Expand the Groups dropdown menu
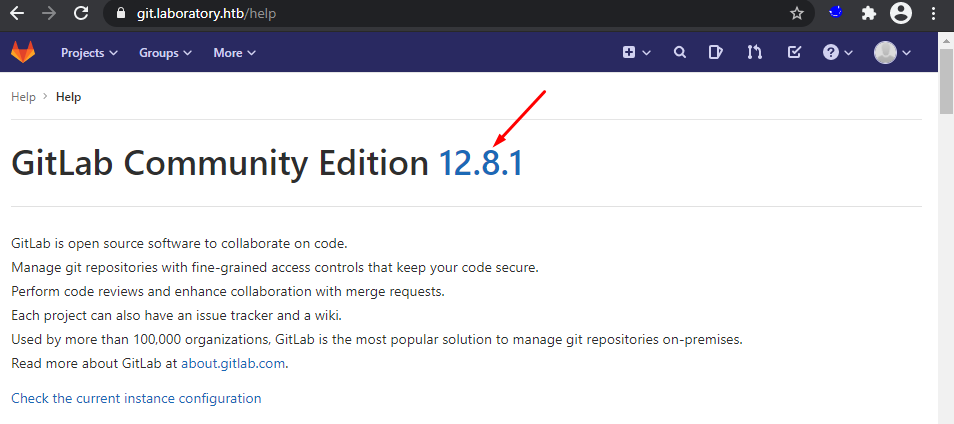Screen dimensions: 954x424 165,53
